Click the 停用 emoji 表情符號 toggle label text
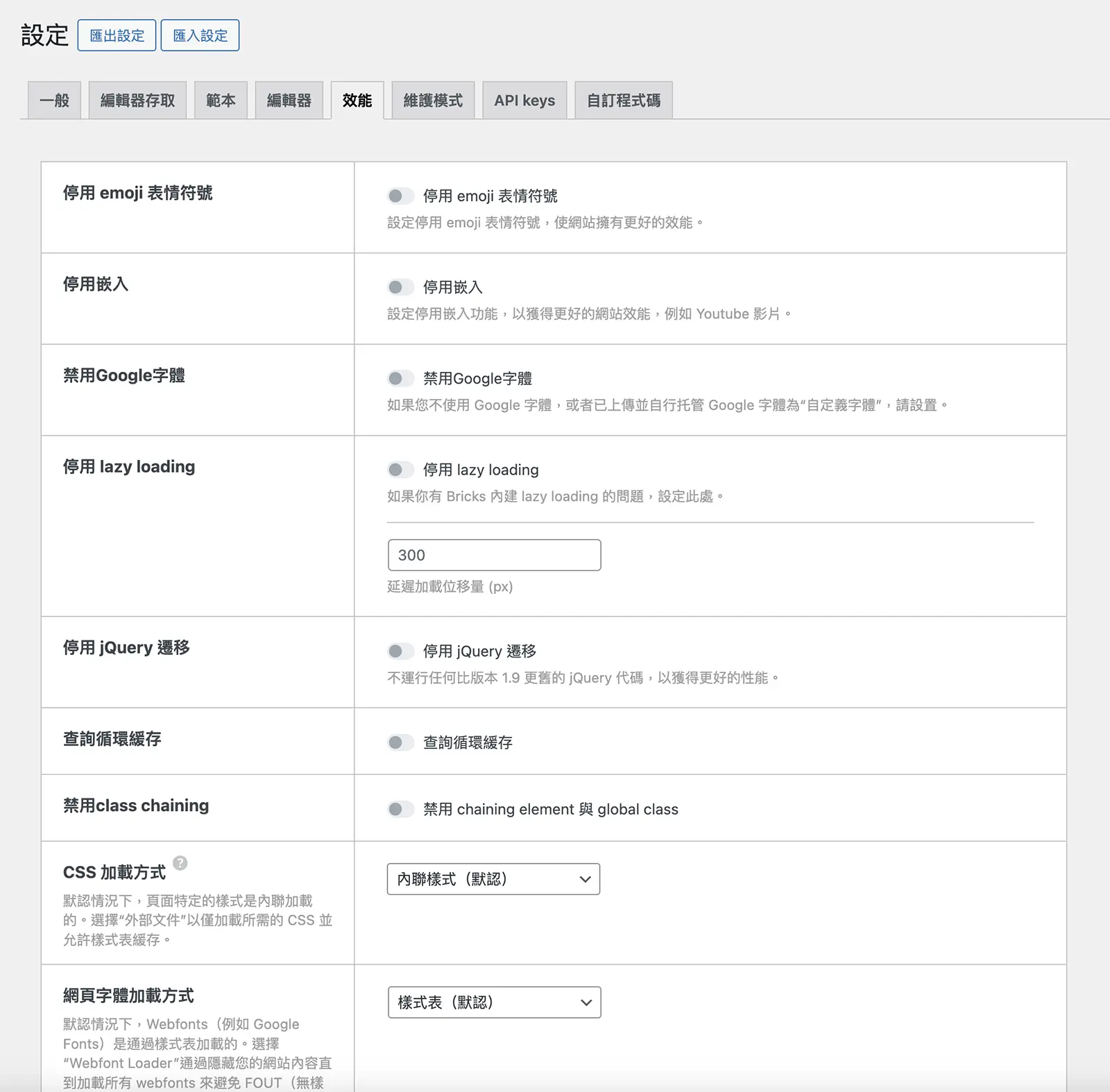The height and width of the screenshot is (1092, 1110). click(490, 196)
